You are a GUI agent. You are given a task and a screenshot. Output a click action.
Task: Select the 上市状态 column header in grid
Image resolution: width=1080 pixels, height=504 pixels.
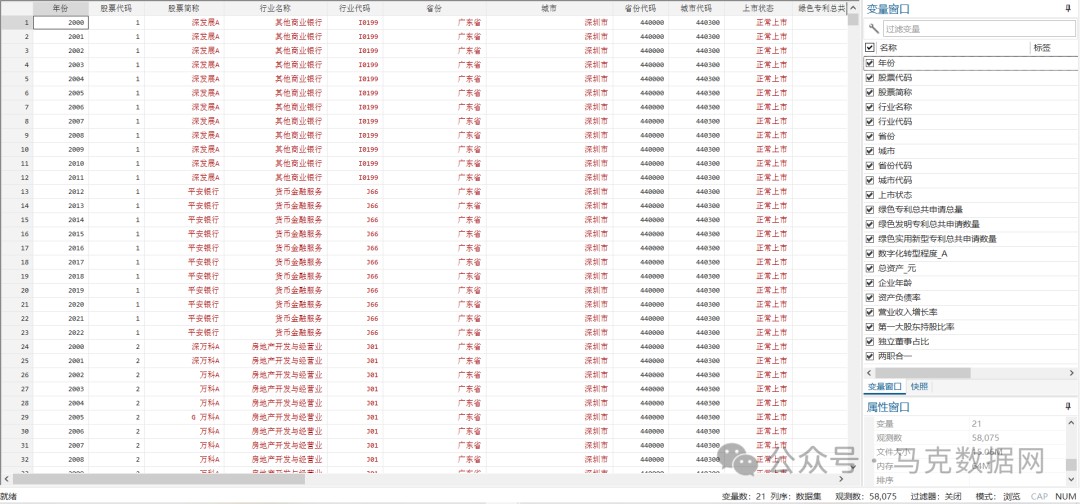tap(758, 9)
